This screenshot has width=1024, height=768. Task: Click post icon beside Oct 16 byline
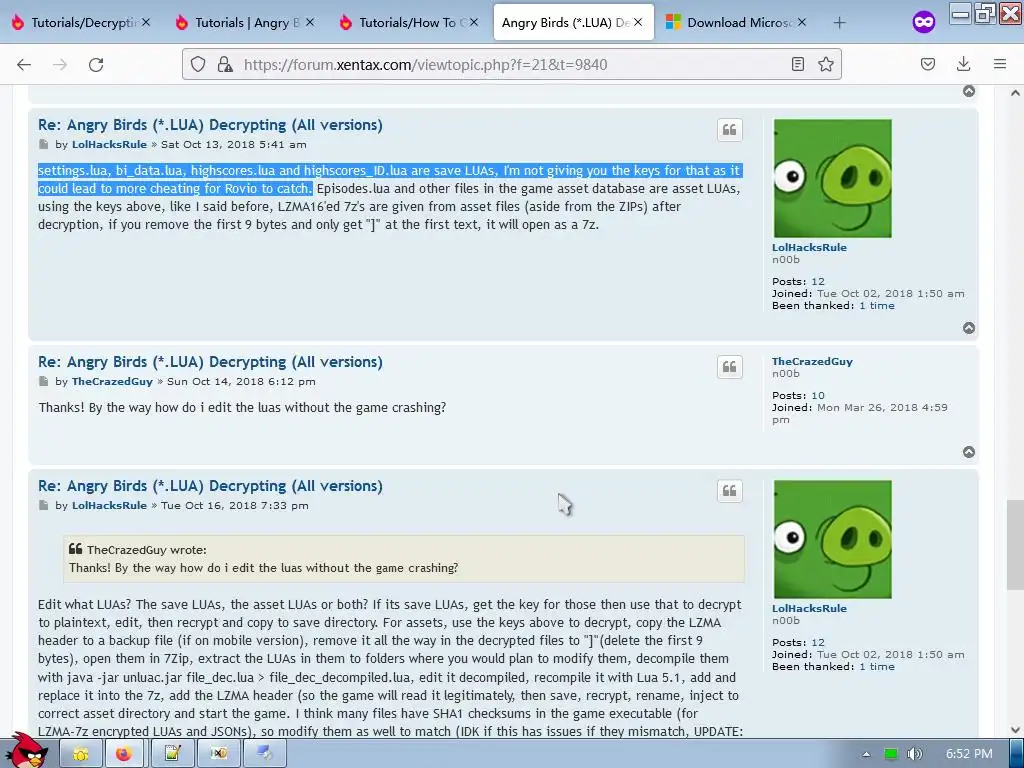[44, 505]
